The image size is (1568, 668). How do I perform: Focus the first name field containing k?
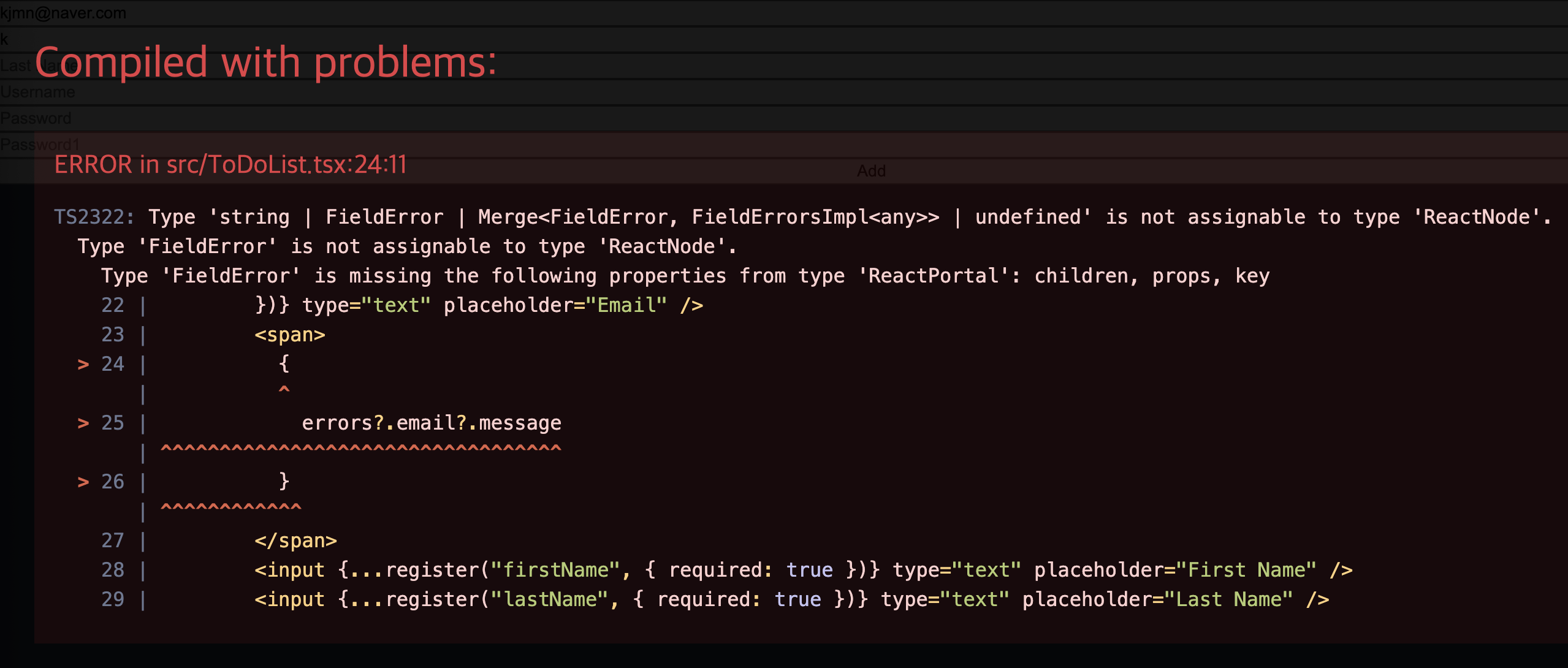784,39
